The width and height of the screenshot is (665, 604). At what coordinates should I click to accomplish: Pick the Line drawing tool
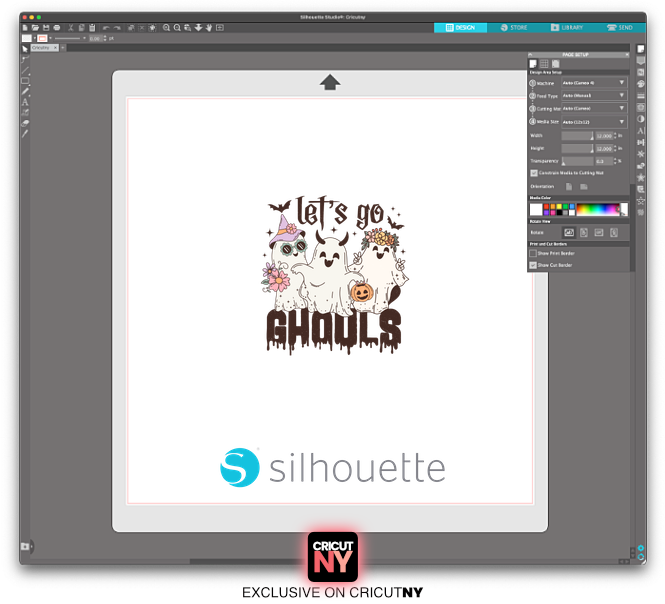click(25, 70)
